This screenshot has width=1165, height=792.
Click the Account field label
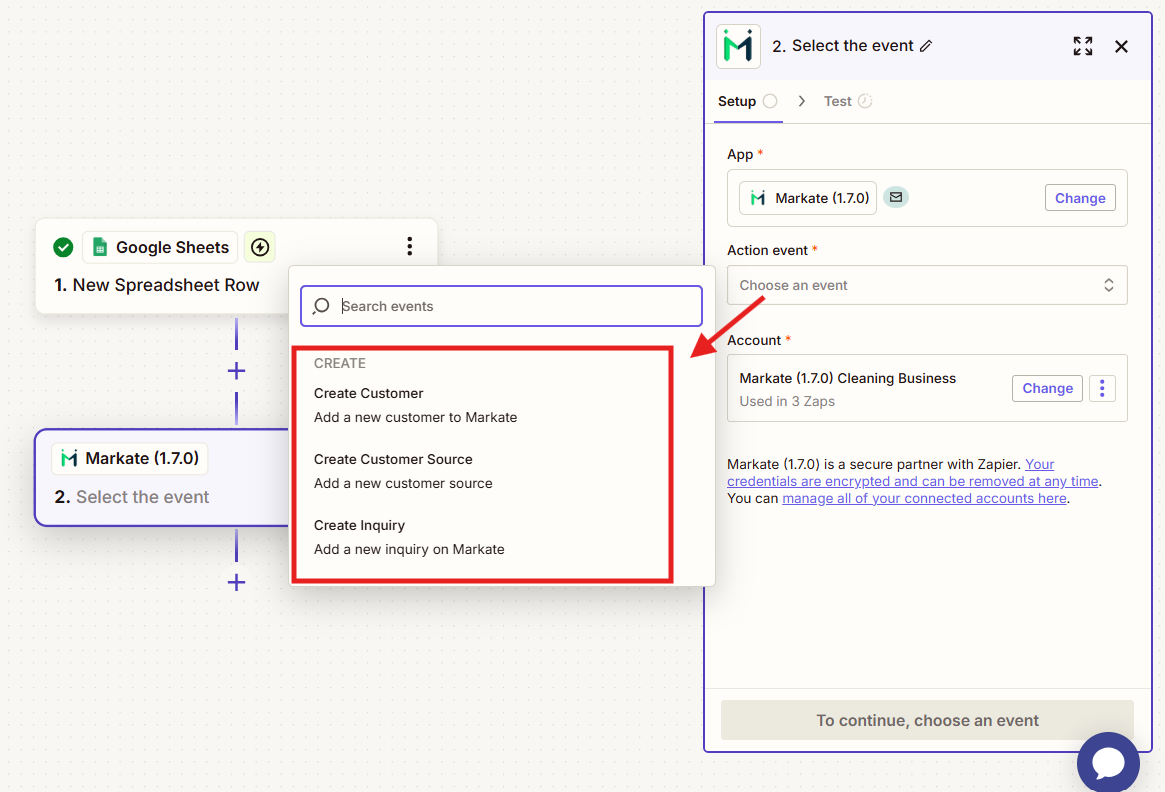(753, 340)
